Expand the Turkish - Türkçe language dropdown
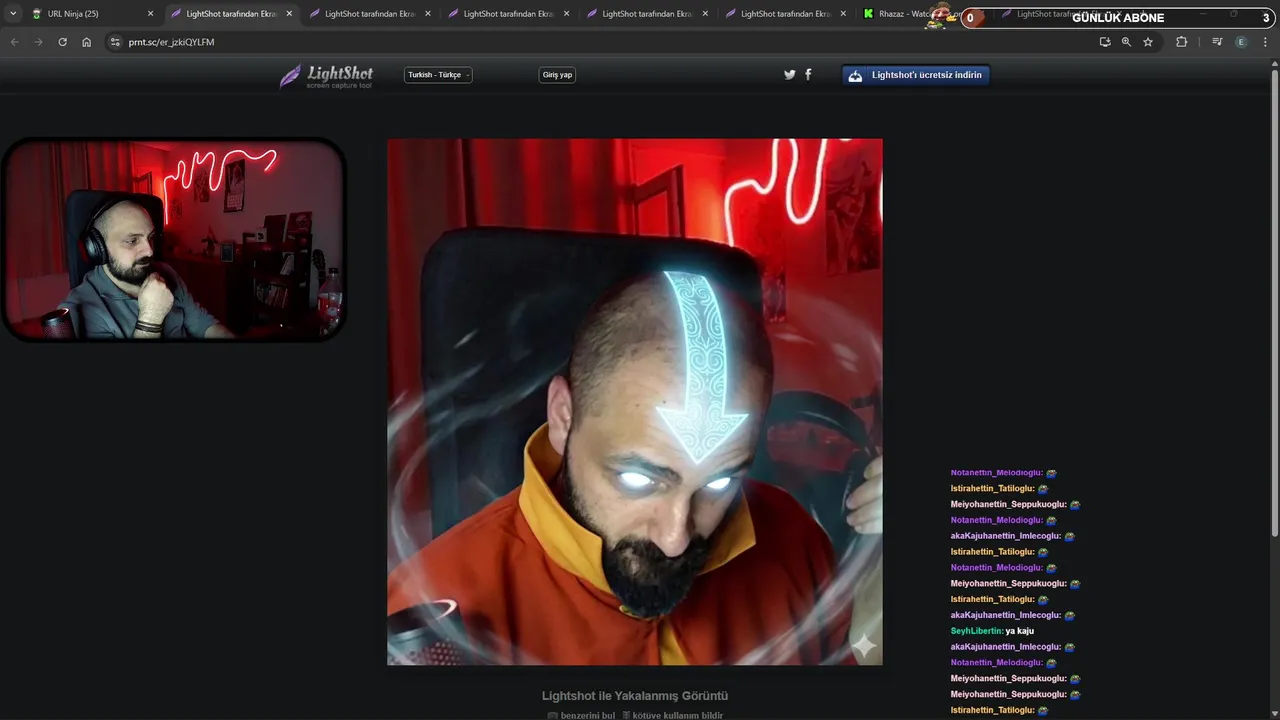Image resolution: width=1280 pixels, height=720 pixels. coord(437,75)
